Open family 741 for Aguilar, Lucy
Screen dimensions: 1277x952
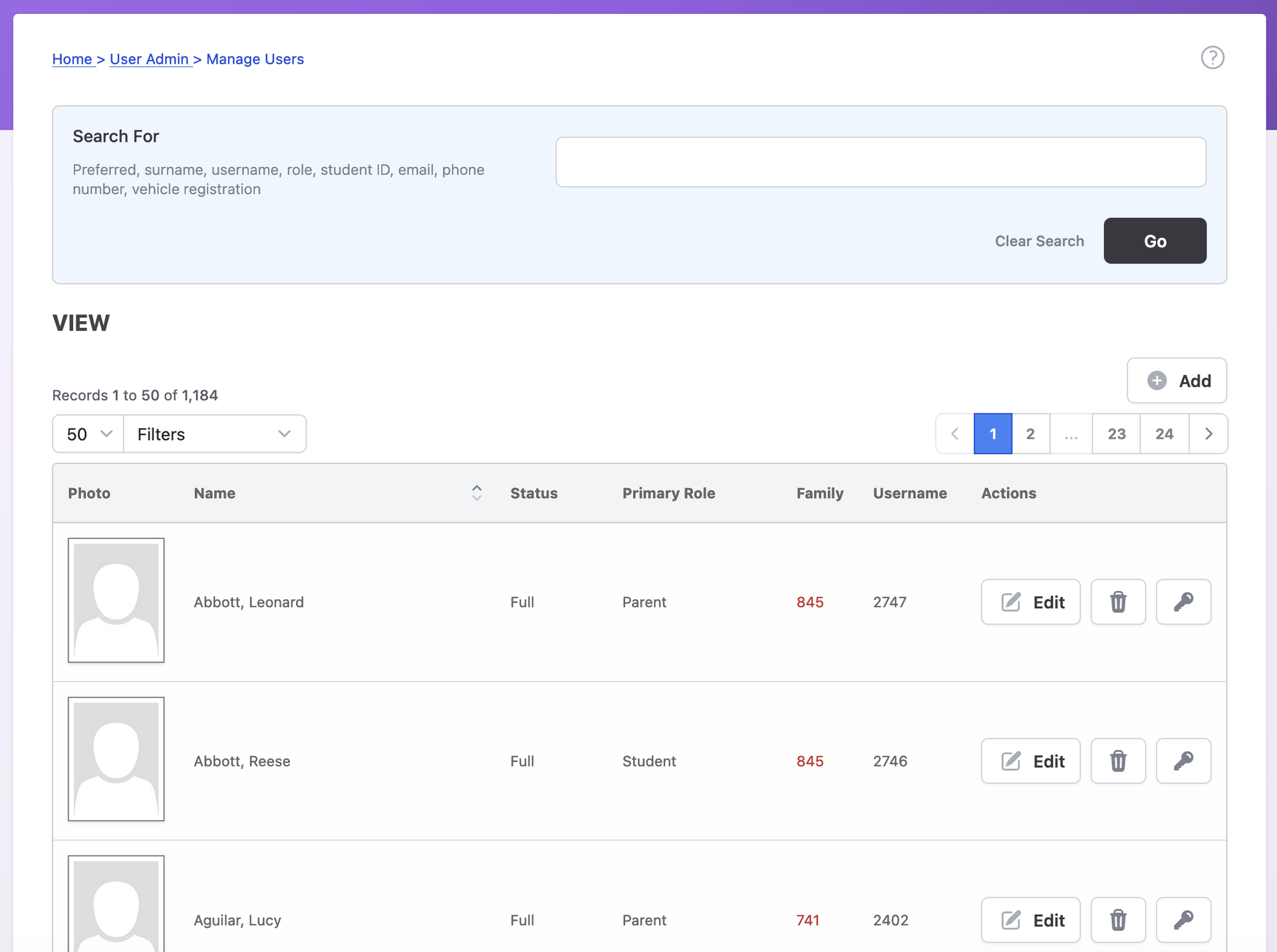tap(808, 920)
